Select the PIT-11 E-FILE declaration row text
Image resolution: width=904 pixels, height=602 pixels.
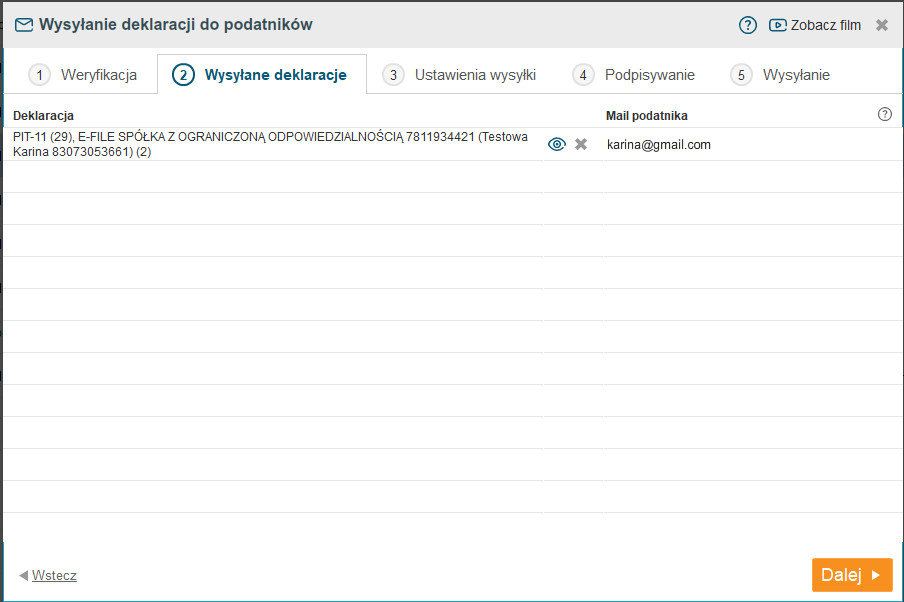click(x=270, y=144)
